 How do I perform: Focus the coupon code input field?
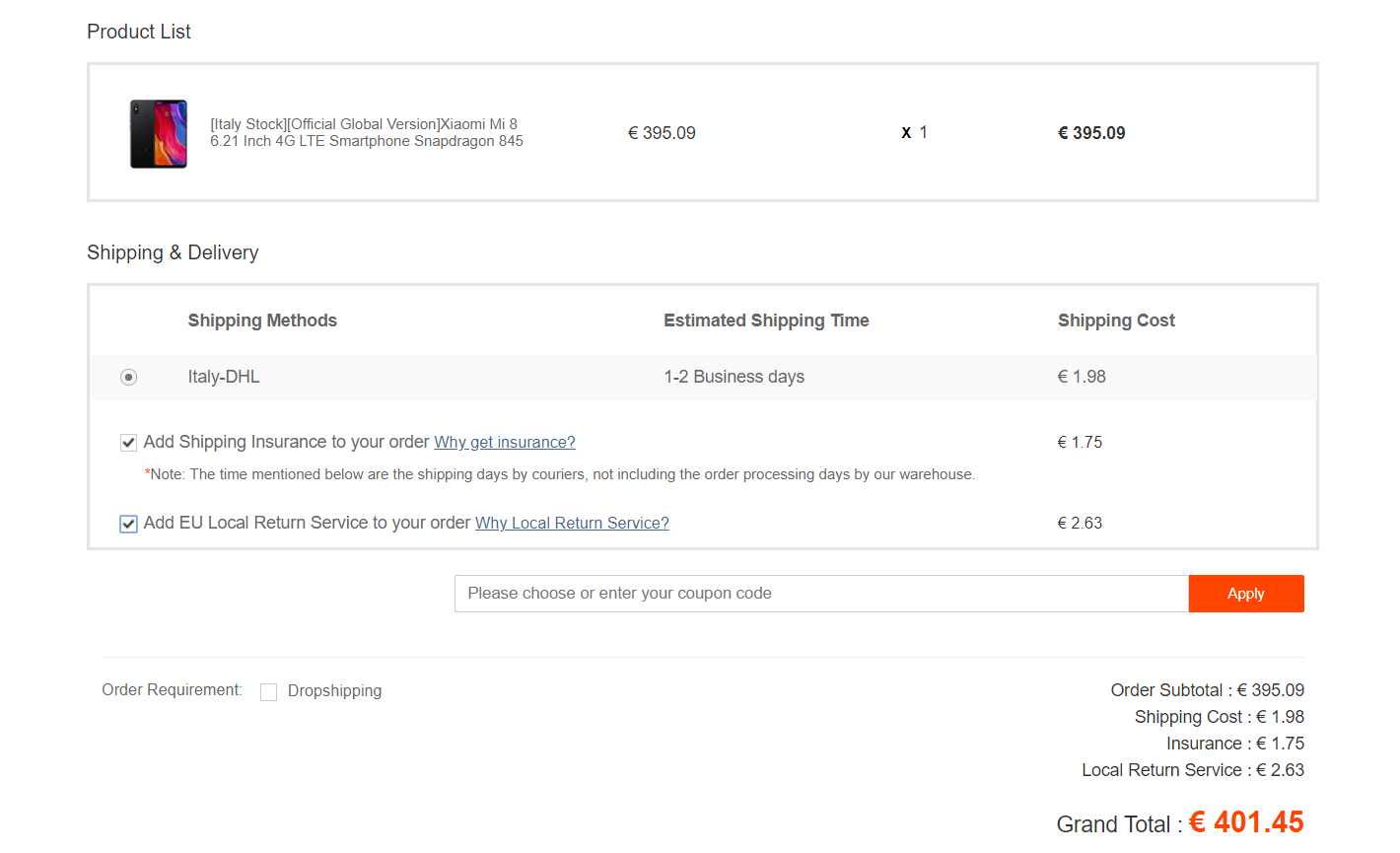click(x=820, y=594)
